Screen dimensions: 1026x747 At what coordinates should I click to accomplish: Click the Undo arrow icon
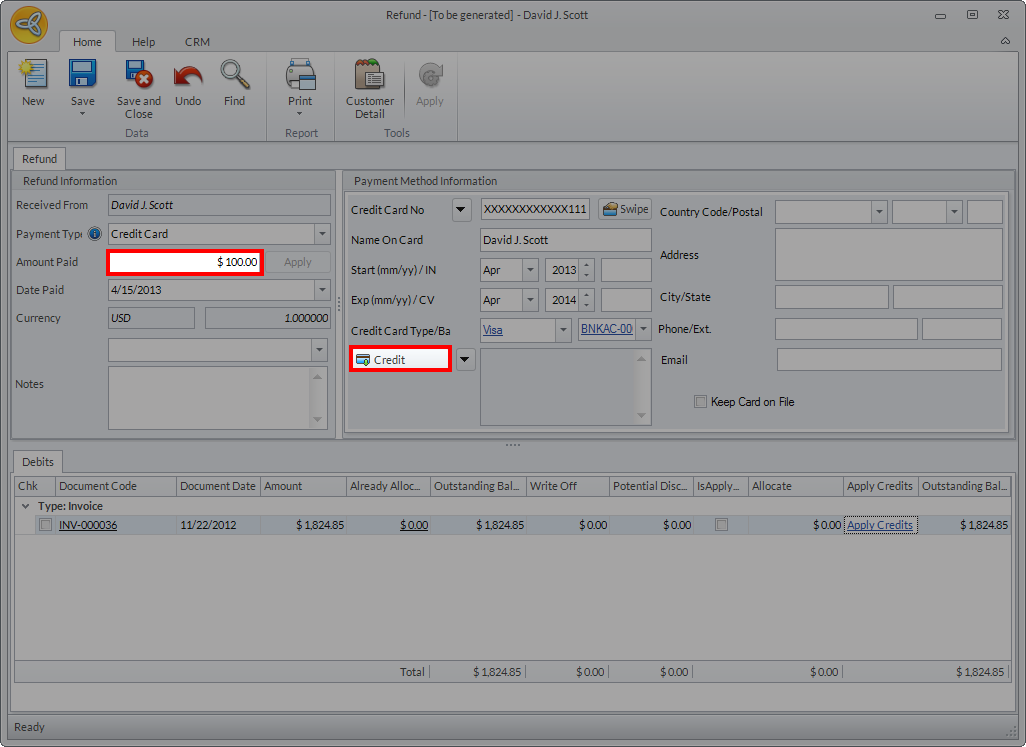point(188,76)
